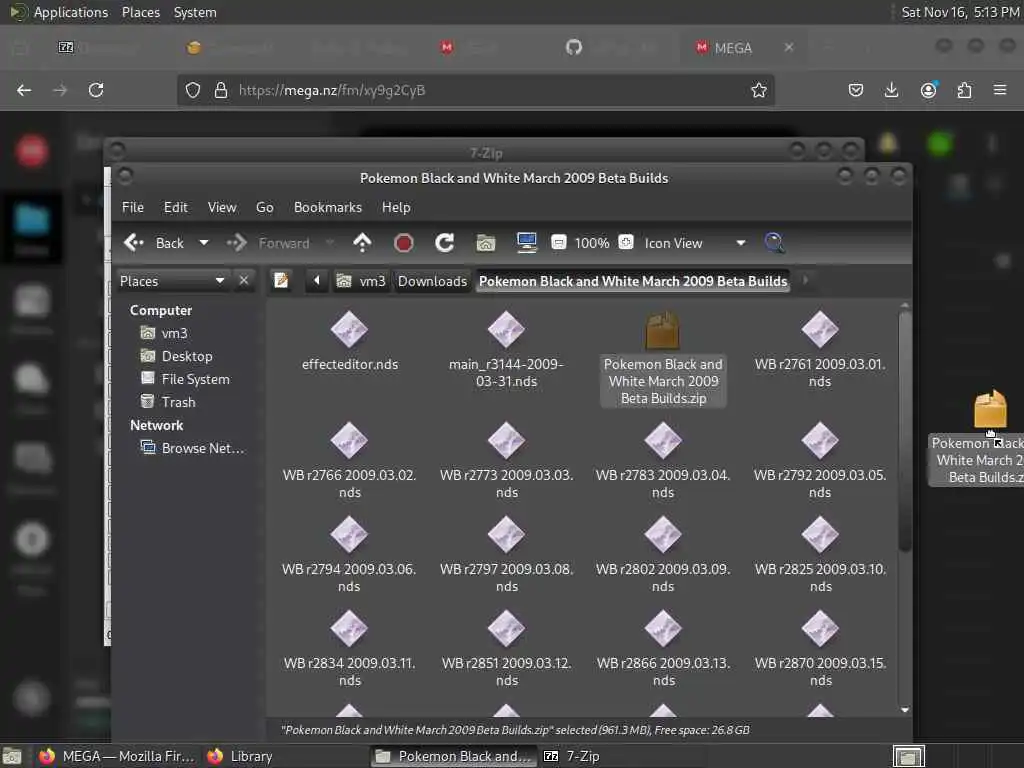Click the Downloads breadcrumb button
Image resolution: width=1024 pixels, height=768 pixels.
pos(432,281)
